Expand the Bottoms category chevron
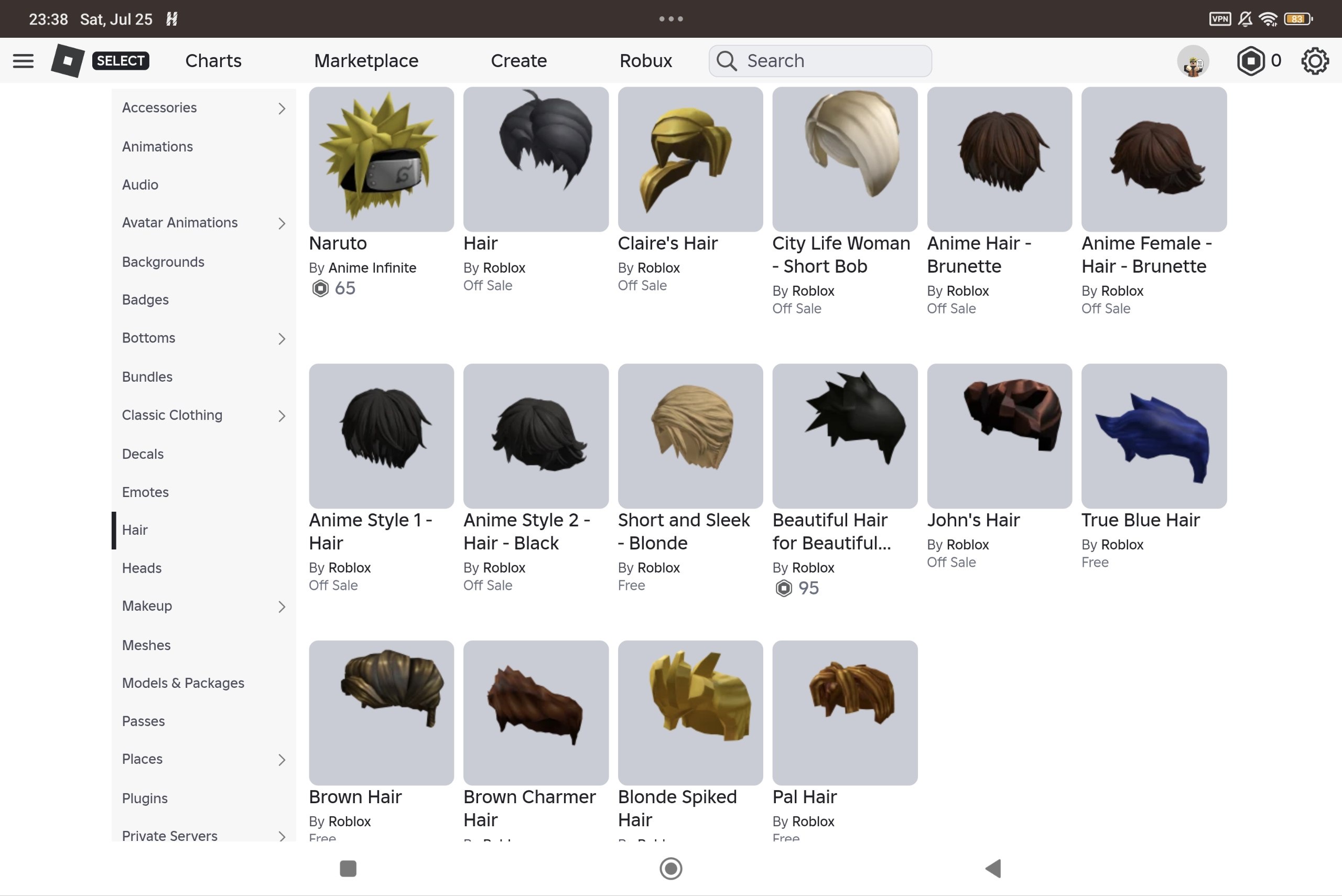 tap(282, 338)
